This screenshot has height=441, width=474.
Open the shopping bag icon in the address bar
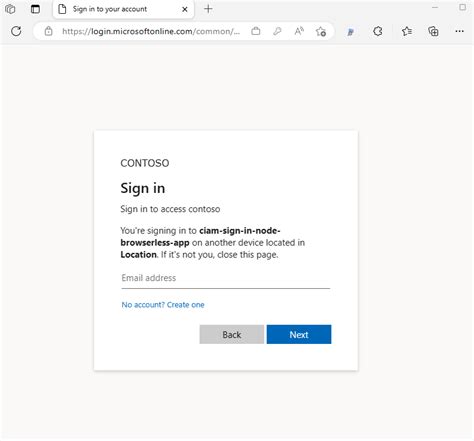(256, 31)
